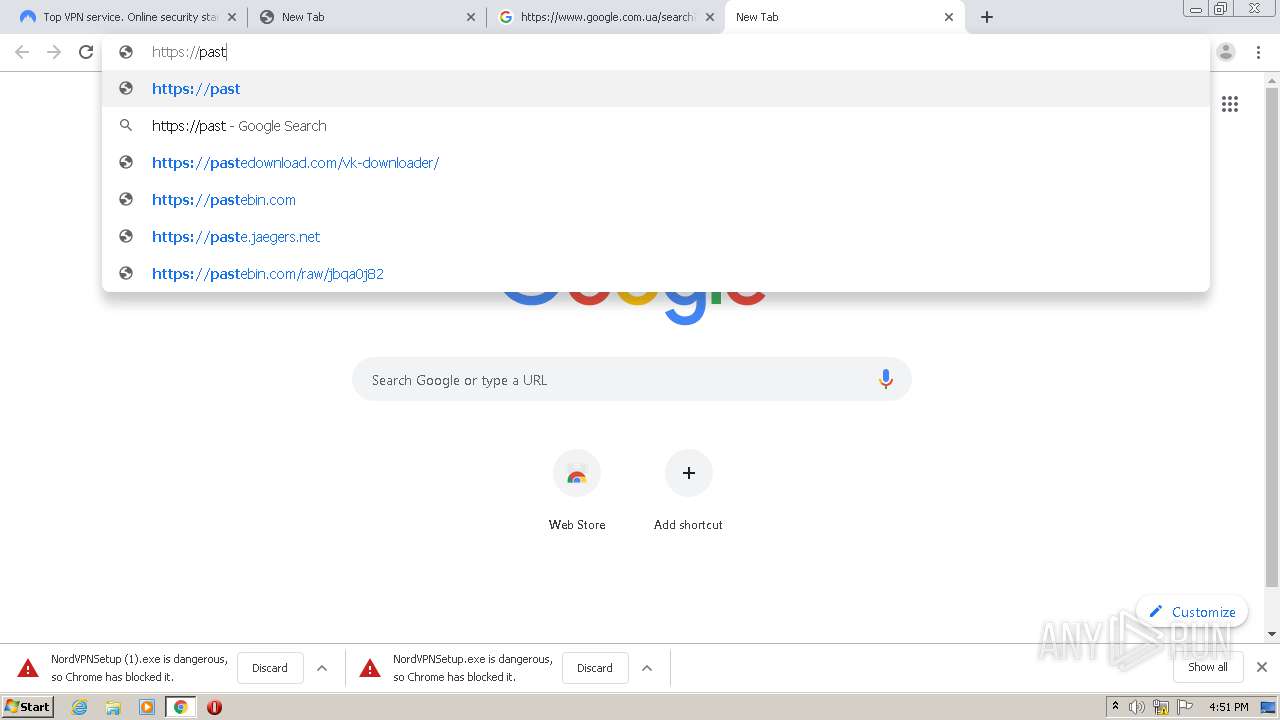Image resolution: width=1280 pixels, height=720 pixels.
Task: Open the file explorer taskbar icon
Action: (x=113, y=707)
